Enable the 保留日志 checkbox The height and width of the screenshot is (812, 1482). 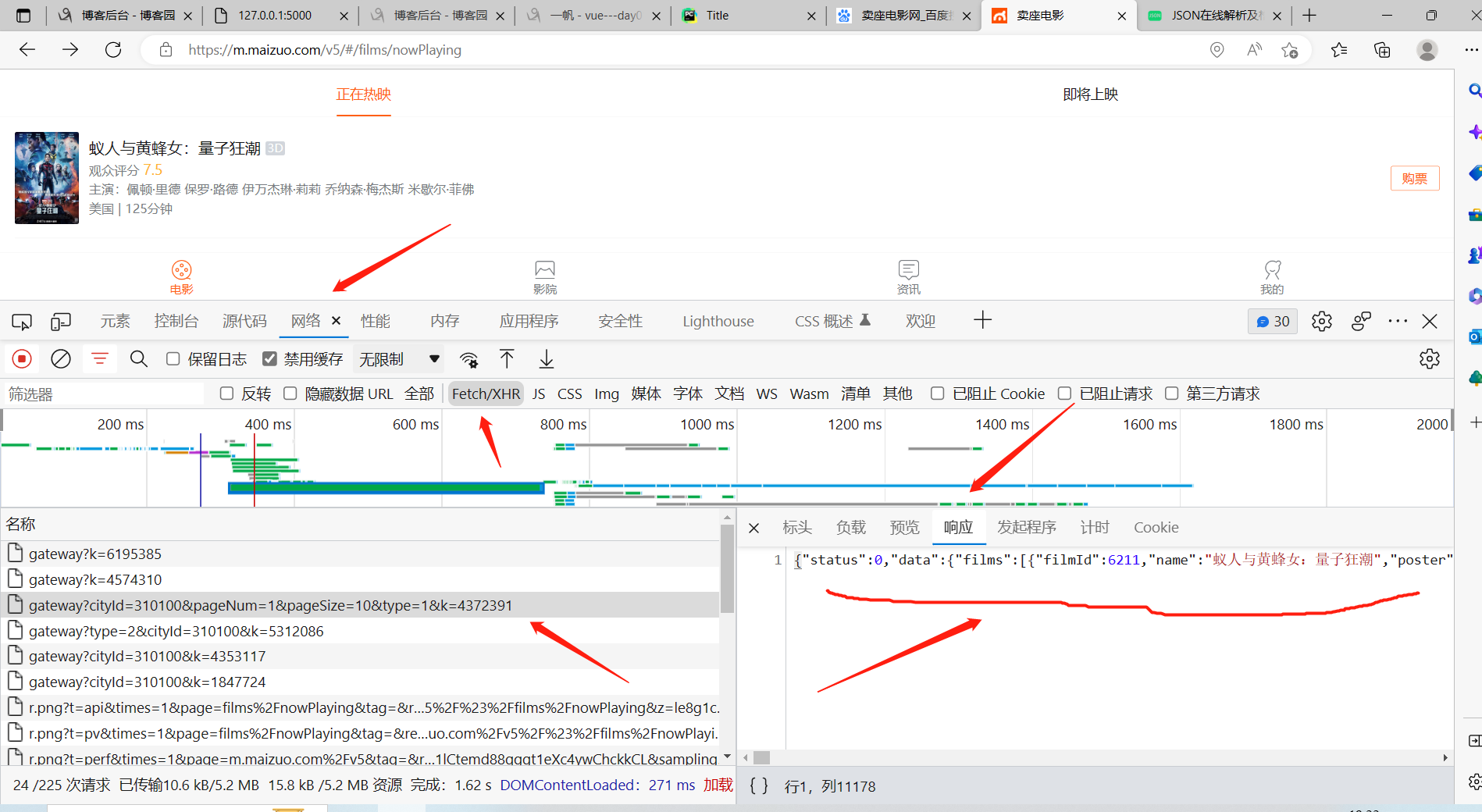173,358
